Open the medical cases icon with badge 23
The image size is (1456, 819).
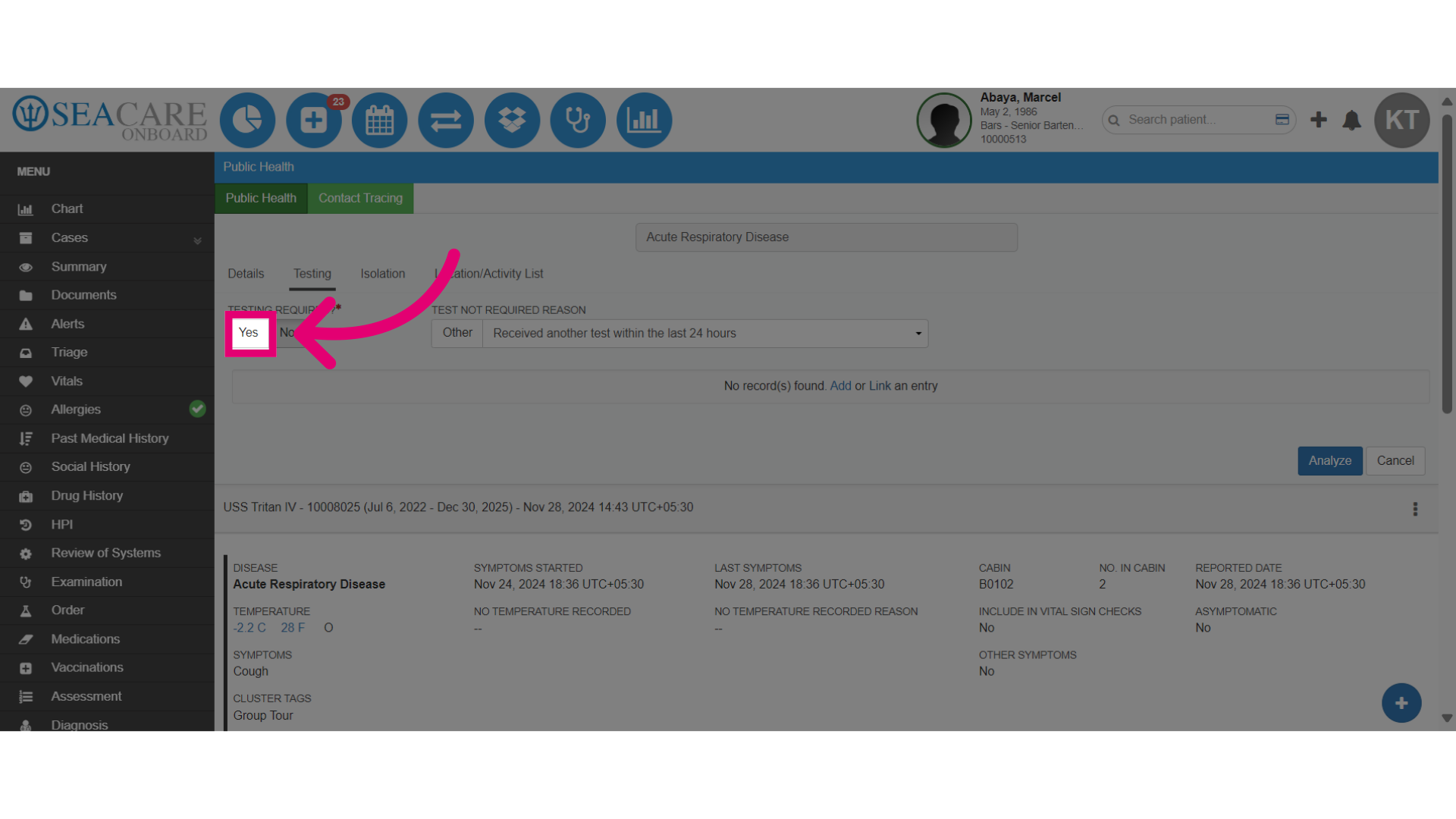314,120
